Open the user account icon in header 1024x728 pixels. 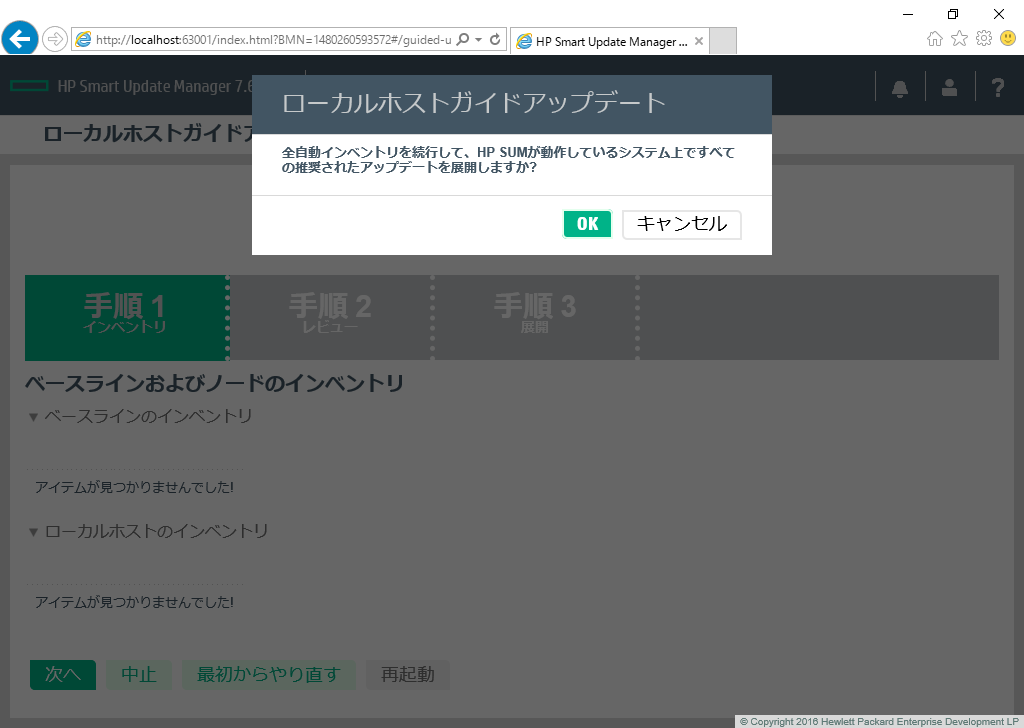950,87
